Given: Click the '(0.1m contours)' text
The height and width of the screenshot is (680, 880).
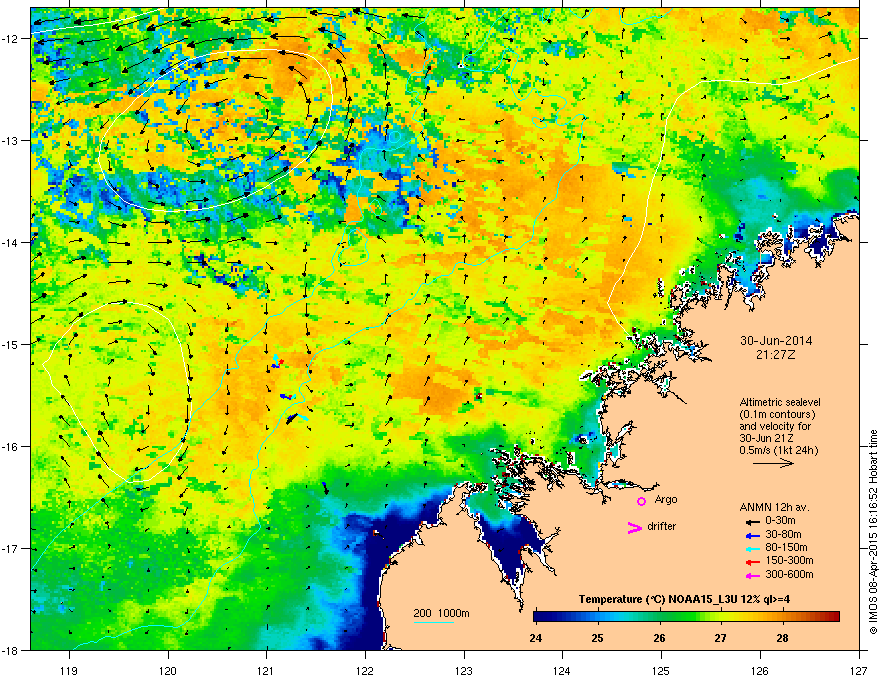Looking at the screenshot, I should [777, 414].
